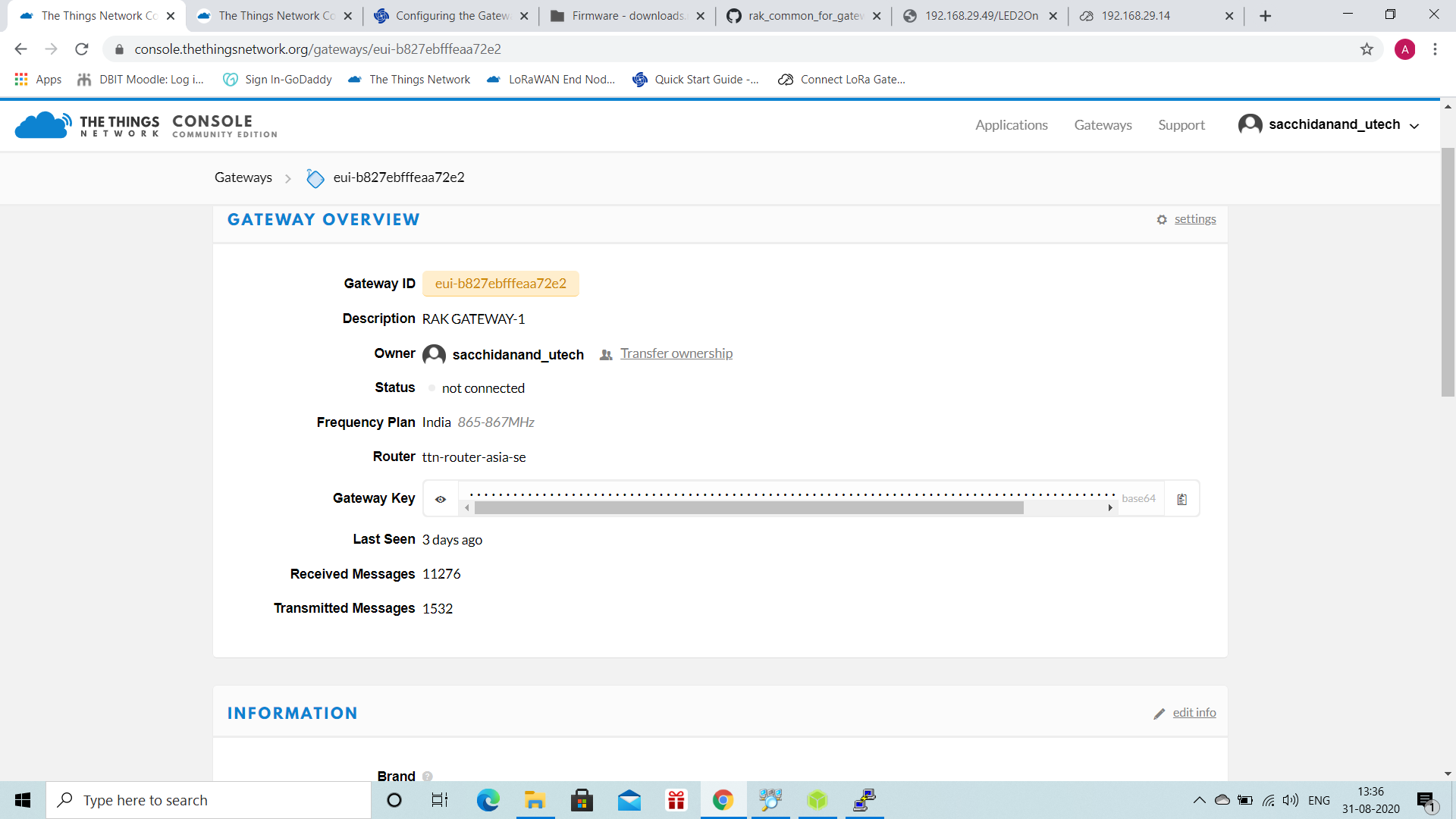Open LoRaWAN End Nod... bookmark

(551, 80)
